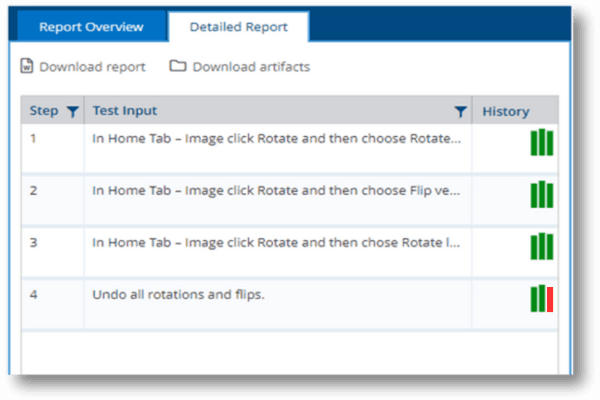Click the folder icon beside Download artifacts
The height and width of the screenshot is (400, 600).
point(178,67)
